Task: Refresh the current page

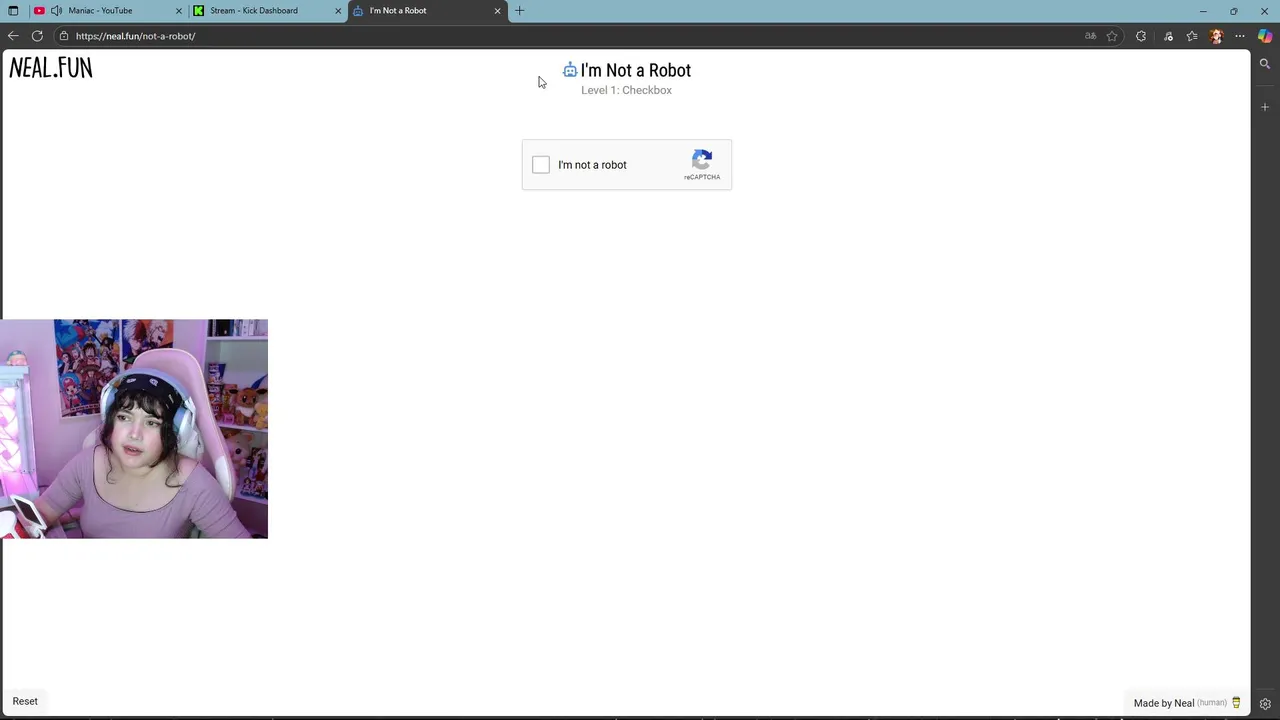Action: pos(37,36)
